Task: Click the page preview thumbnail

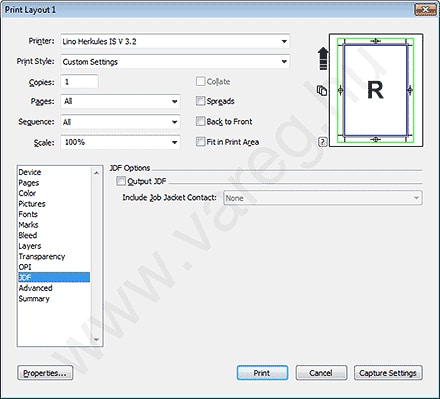Action: click(x=376, y=90)
